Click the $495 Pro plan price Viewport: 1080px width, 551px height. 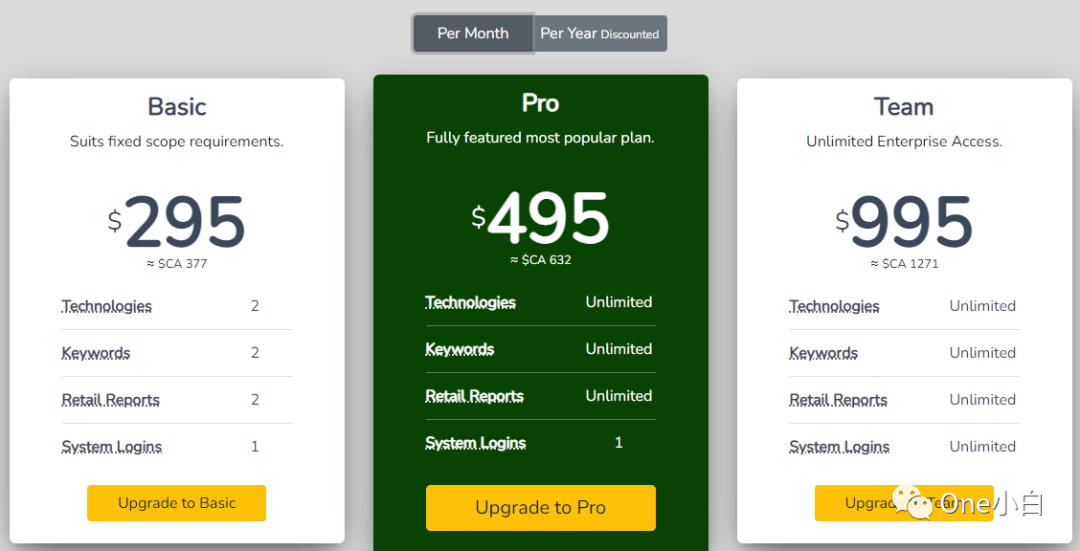pyautogui.click(x=541, y=220)
